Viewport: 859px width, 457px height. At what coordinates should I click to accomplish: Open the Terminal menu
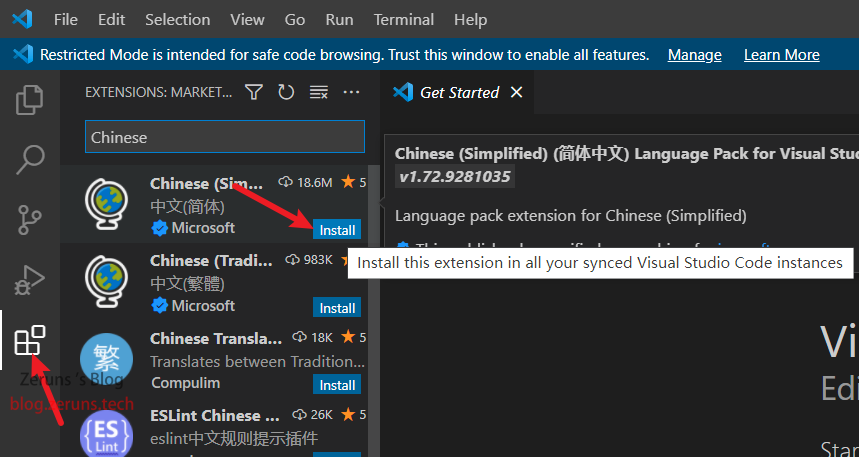click(403, 19)
